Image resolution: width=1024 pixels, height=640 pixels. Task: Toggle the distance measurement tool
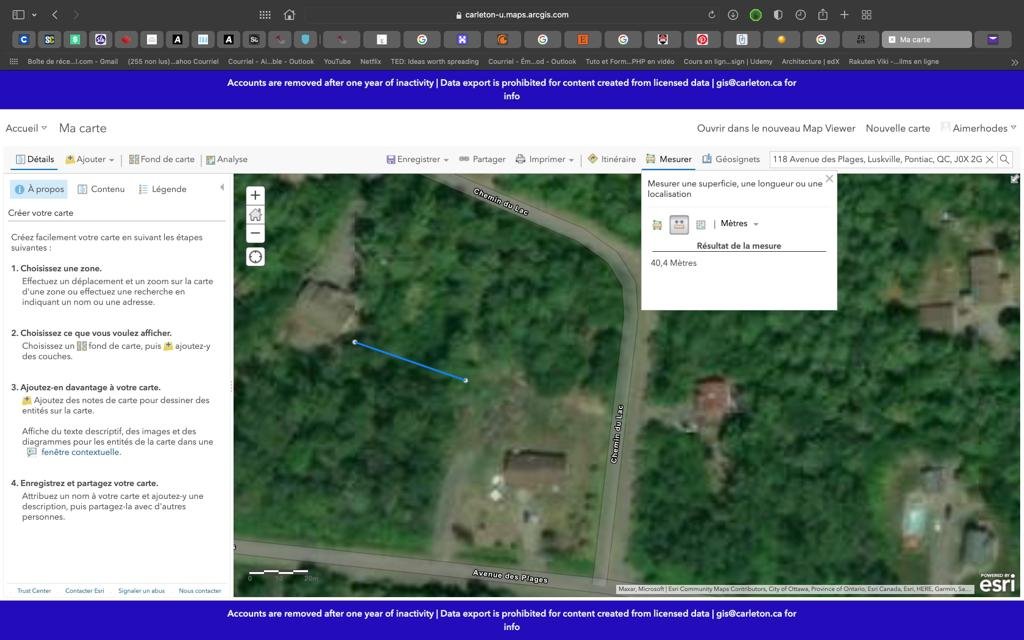[679, 224]
